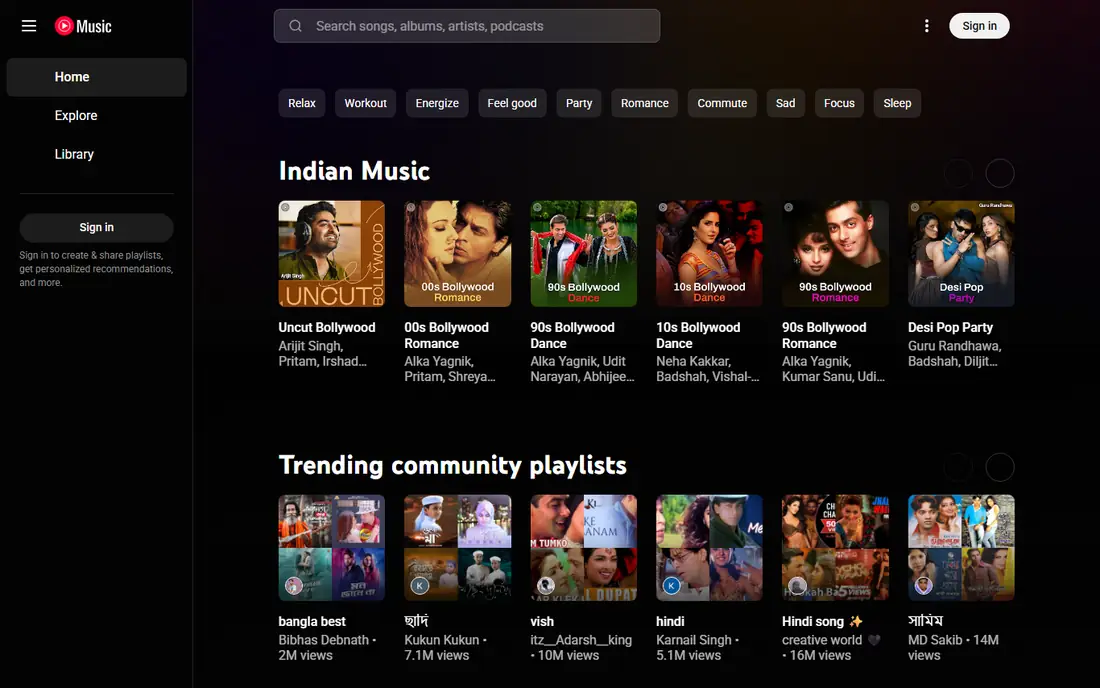Click previous arrow in Indian Music section
1100x688 pixels.
pyautogui.click(x=958, y=173)
